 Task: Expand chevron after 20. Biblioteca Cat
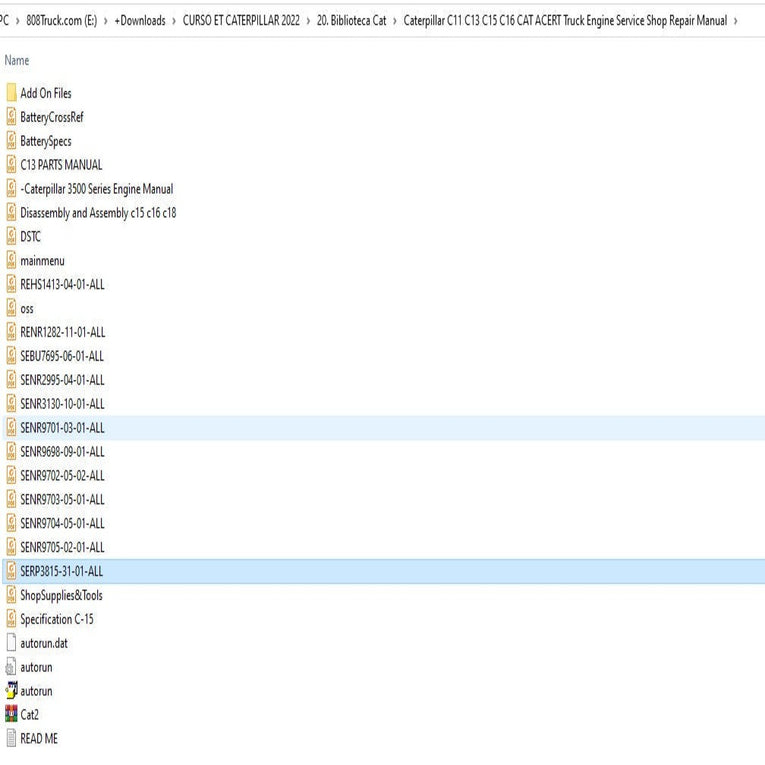[395, 21]
